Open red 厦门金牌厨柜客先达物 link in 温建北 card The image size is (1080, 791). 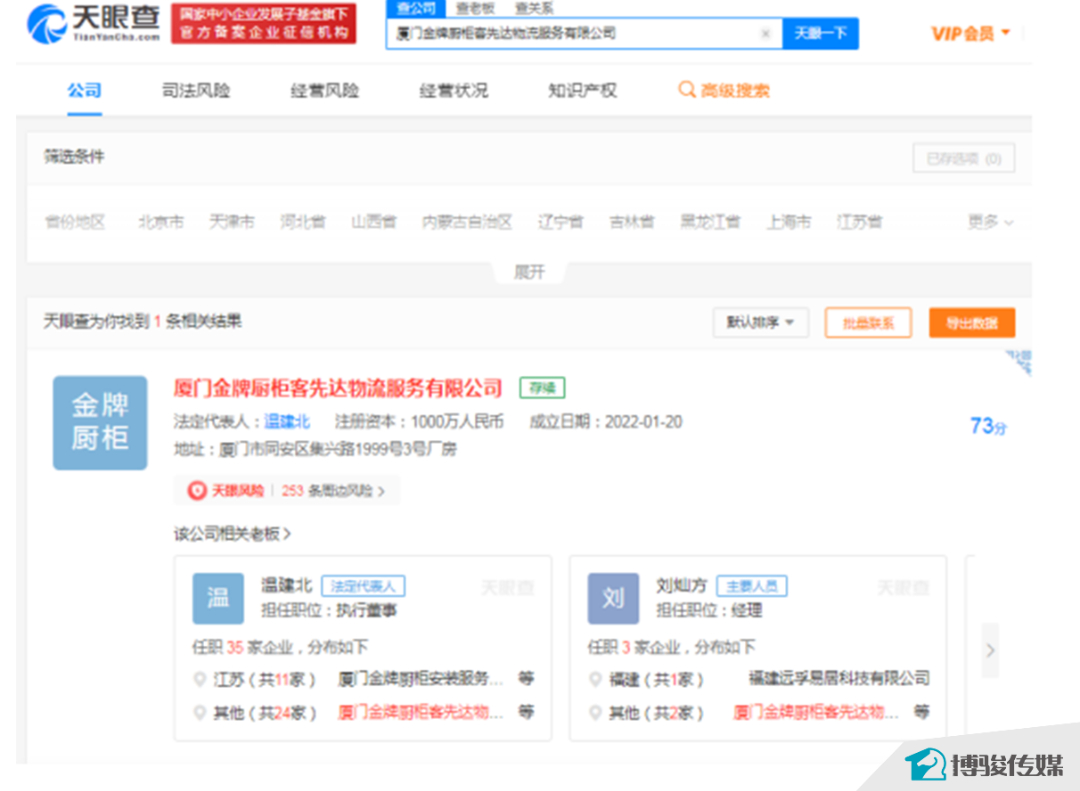click(x=421, y=712)
